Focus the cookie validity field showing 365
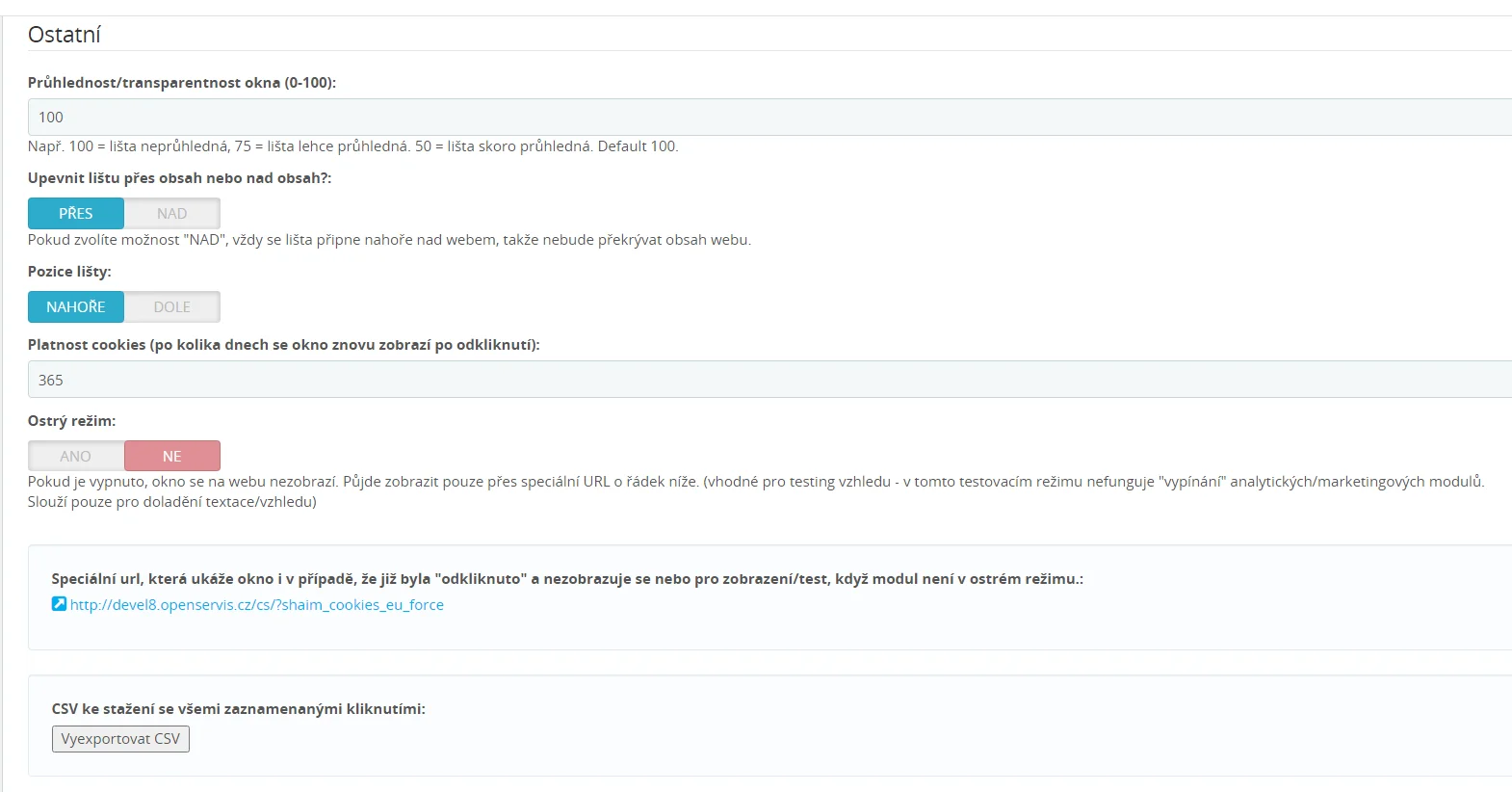This screenshot has height=792, width=1512. (769, 380)
